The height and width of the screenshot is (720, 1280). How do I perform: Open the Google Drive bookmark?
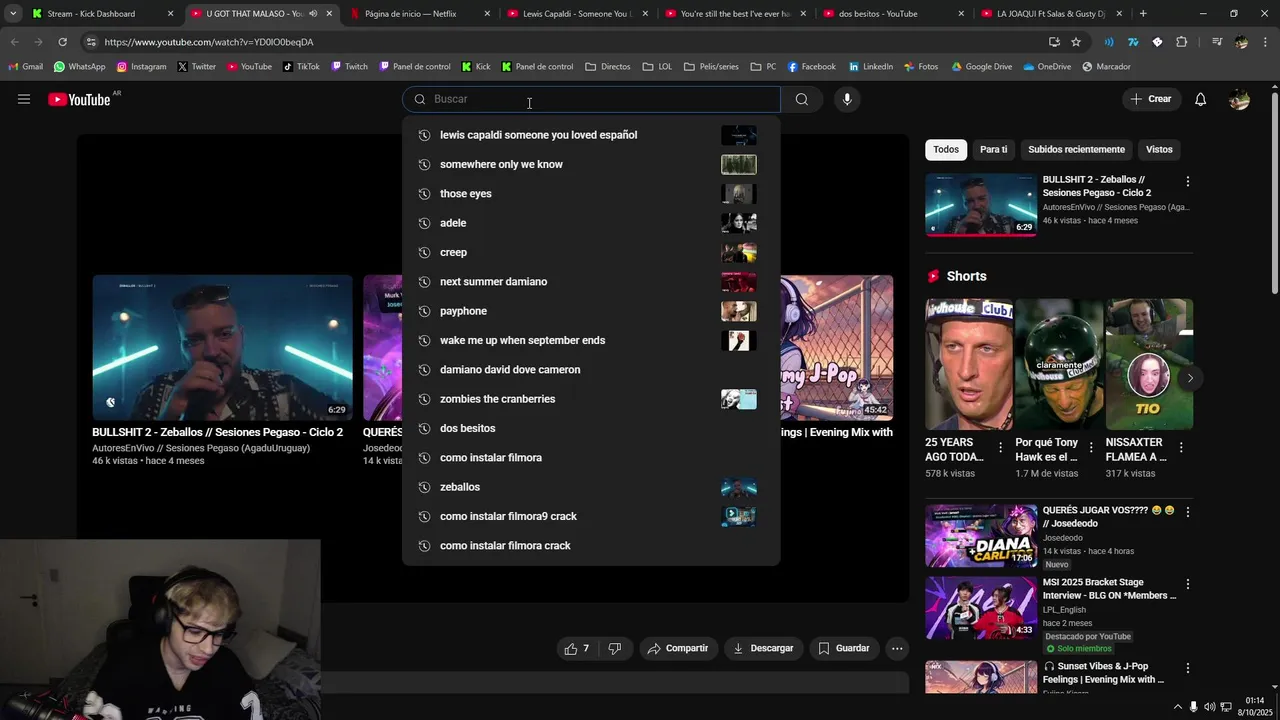(x=981, y=67)
